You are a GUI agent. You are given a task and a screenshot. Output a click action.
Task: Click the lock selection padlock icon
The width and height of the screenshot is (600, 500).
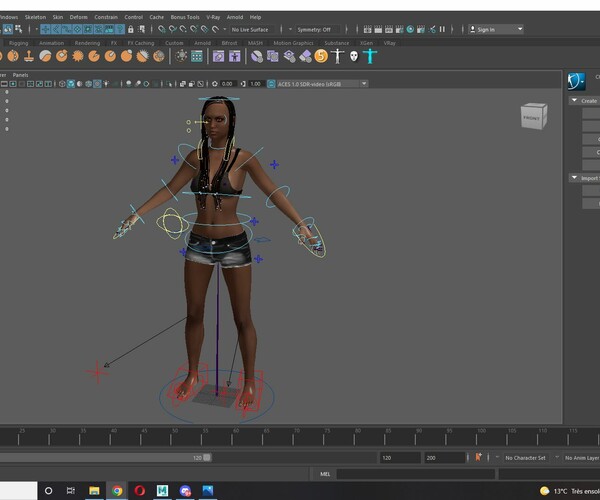[130, 29]
